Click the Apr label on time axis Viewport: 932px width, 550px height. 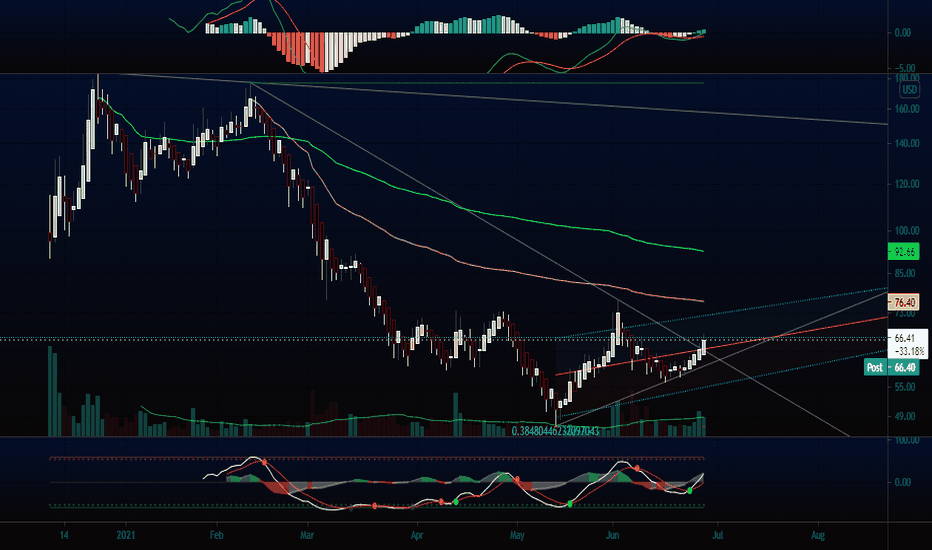[x=417, y=535]
